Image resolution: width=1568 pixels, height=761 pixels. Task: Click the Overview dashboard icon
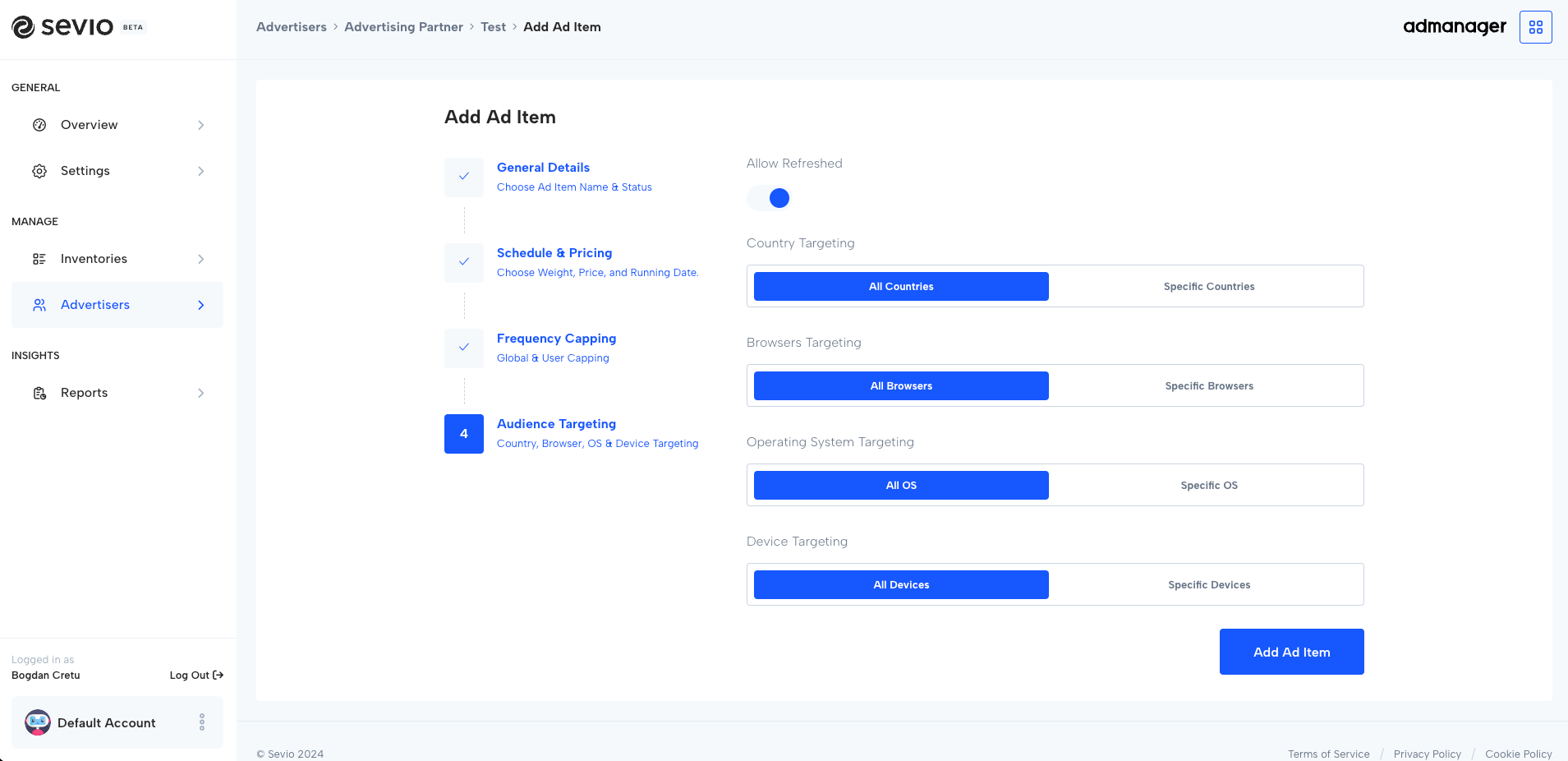[39, 125]
